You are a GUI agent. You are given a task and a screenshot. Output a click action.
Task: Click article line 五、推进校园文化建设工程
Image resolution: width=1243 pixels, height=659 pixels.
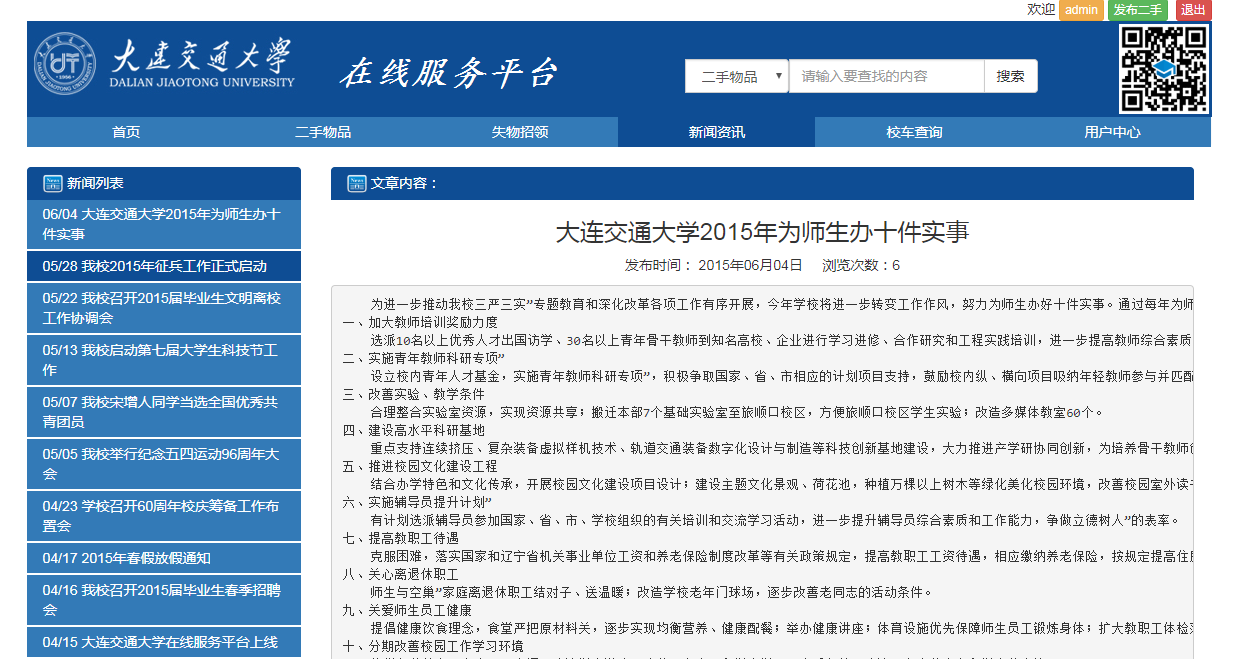point(419,466)
